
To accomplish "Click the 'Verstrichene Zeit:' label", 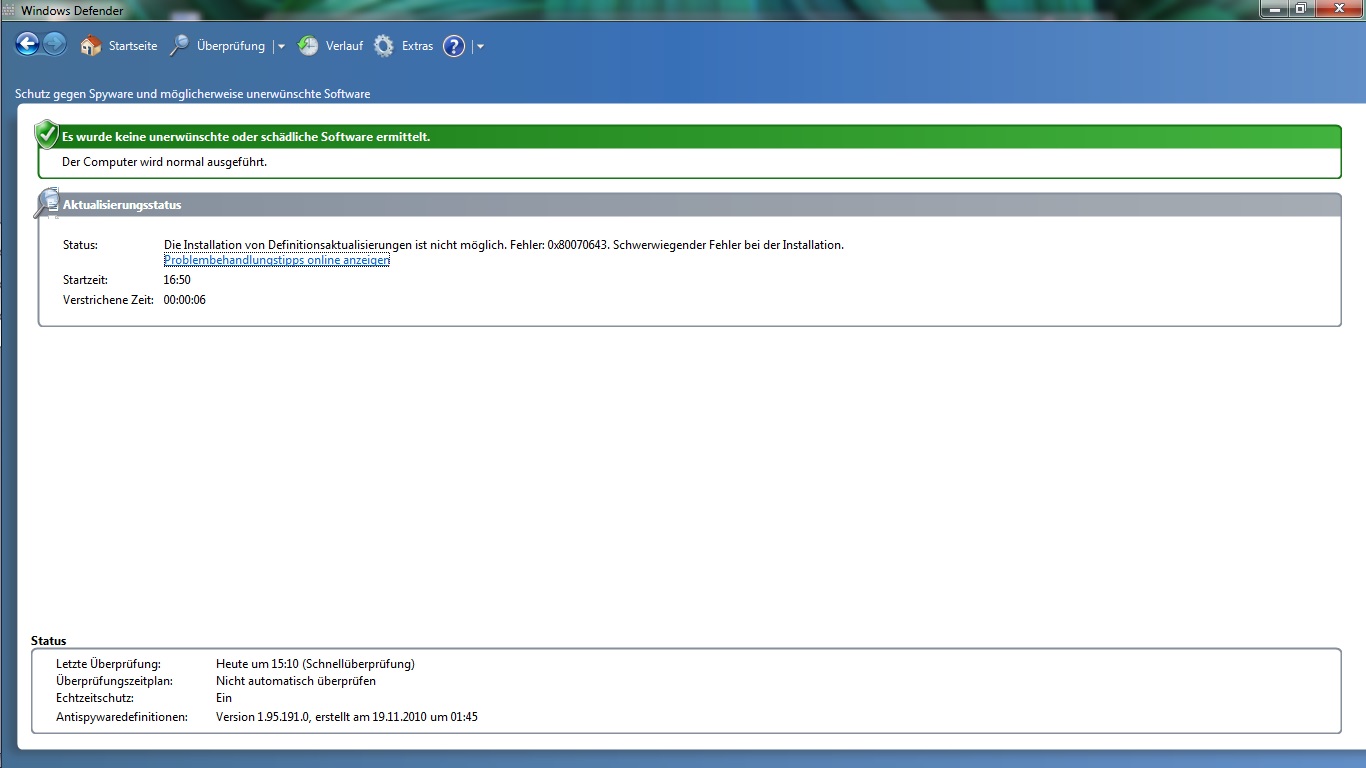I will point(108,300).
